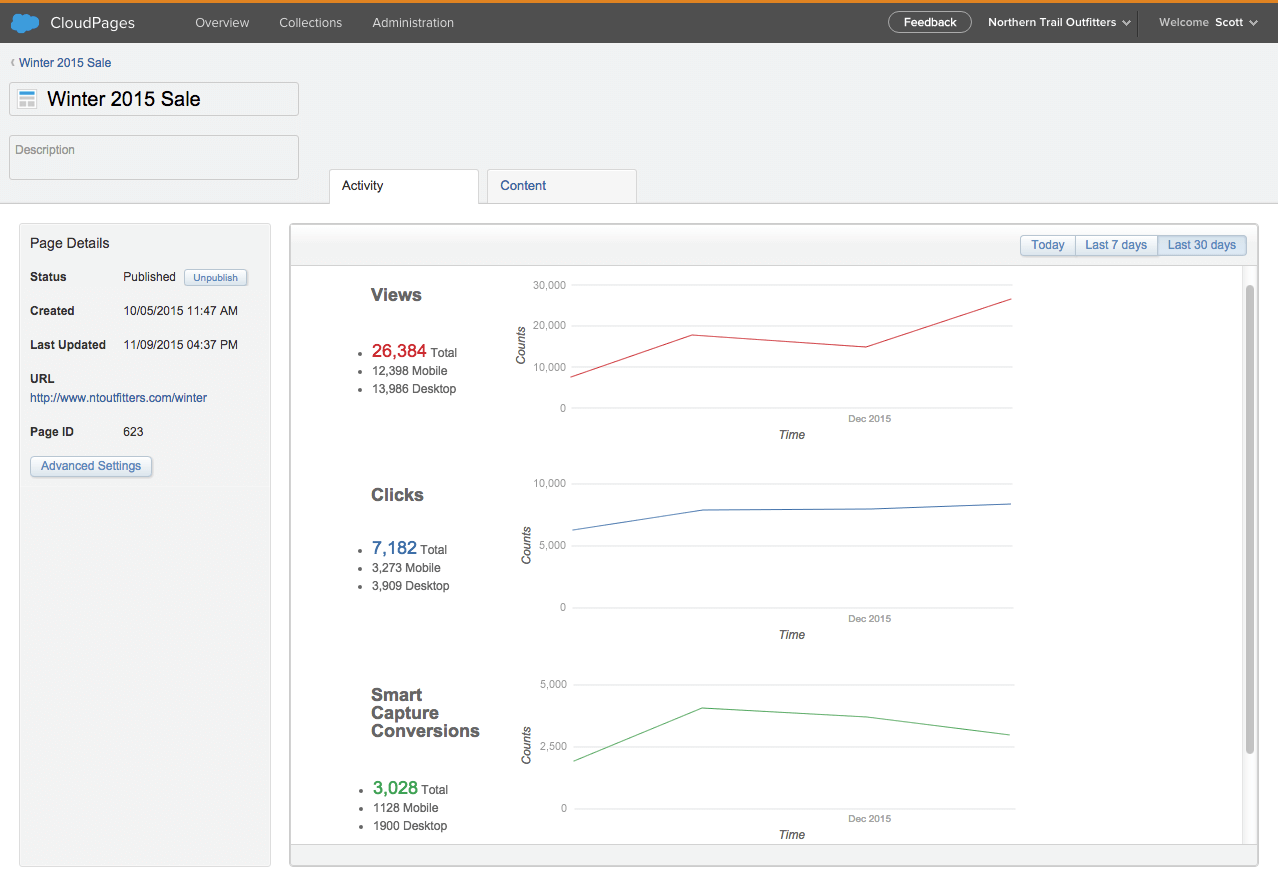
Task: Show activity for Last 30 days
Action: point(1202,245)
